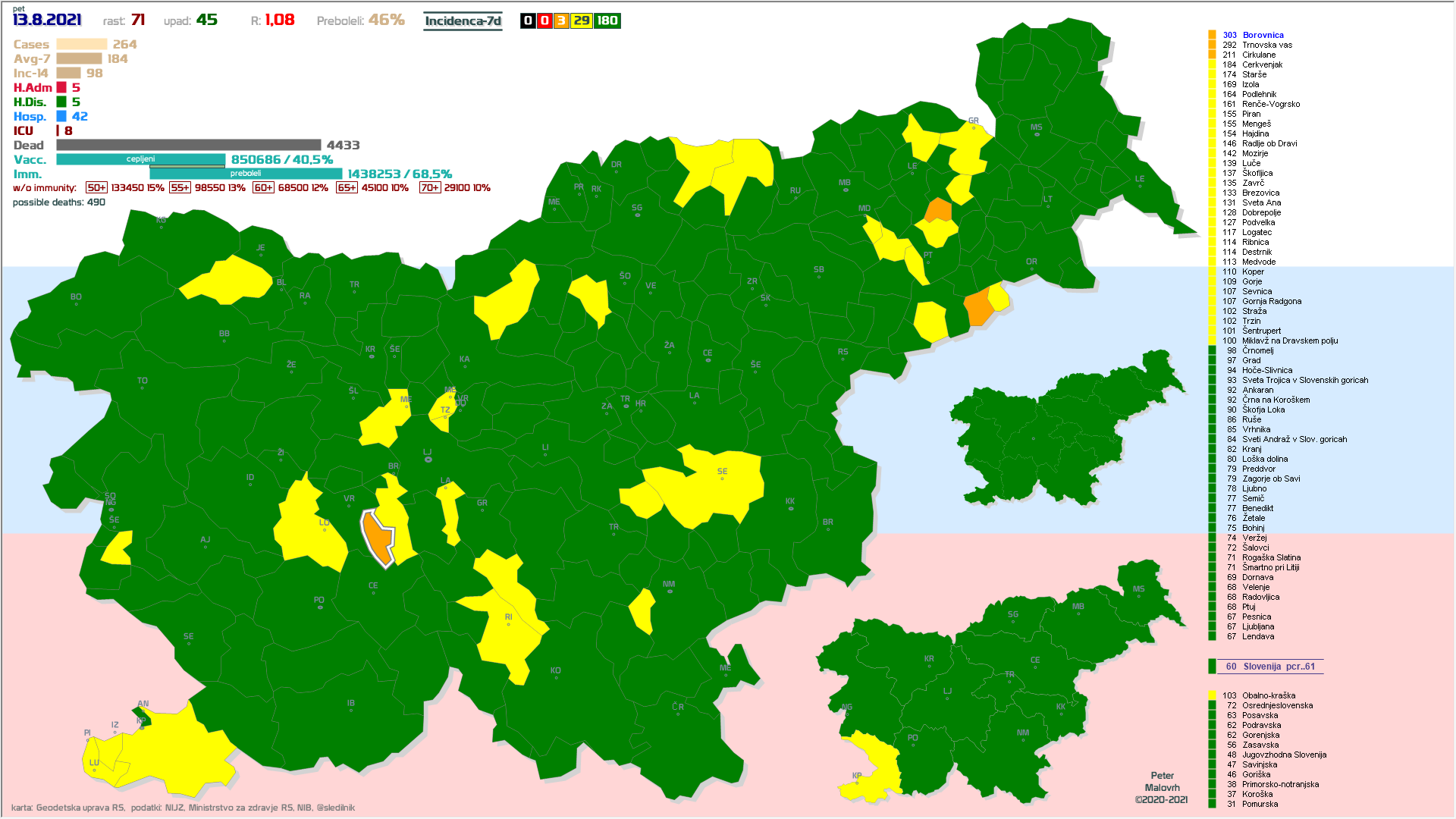Select Obalno-kraška in the regions list

click(x=1268, y=695)
